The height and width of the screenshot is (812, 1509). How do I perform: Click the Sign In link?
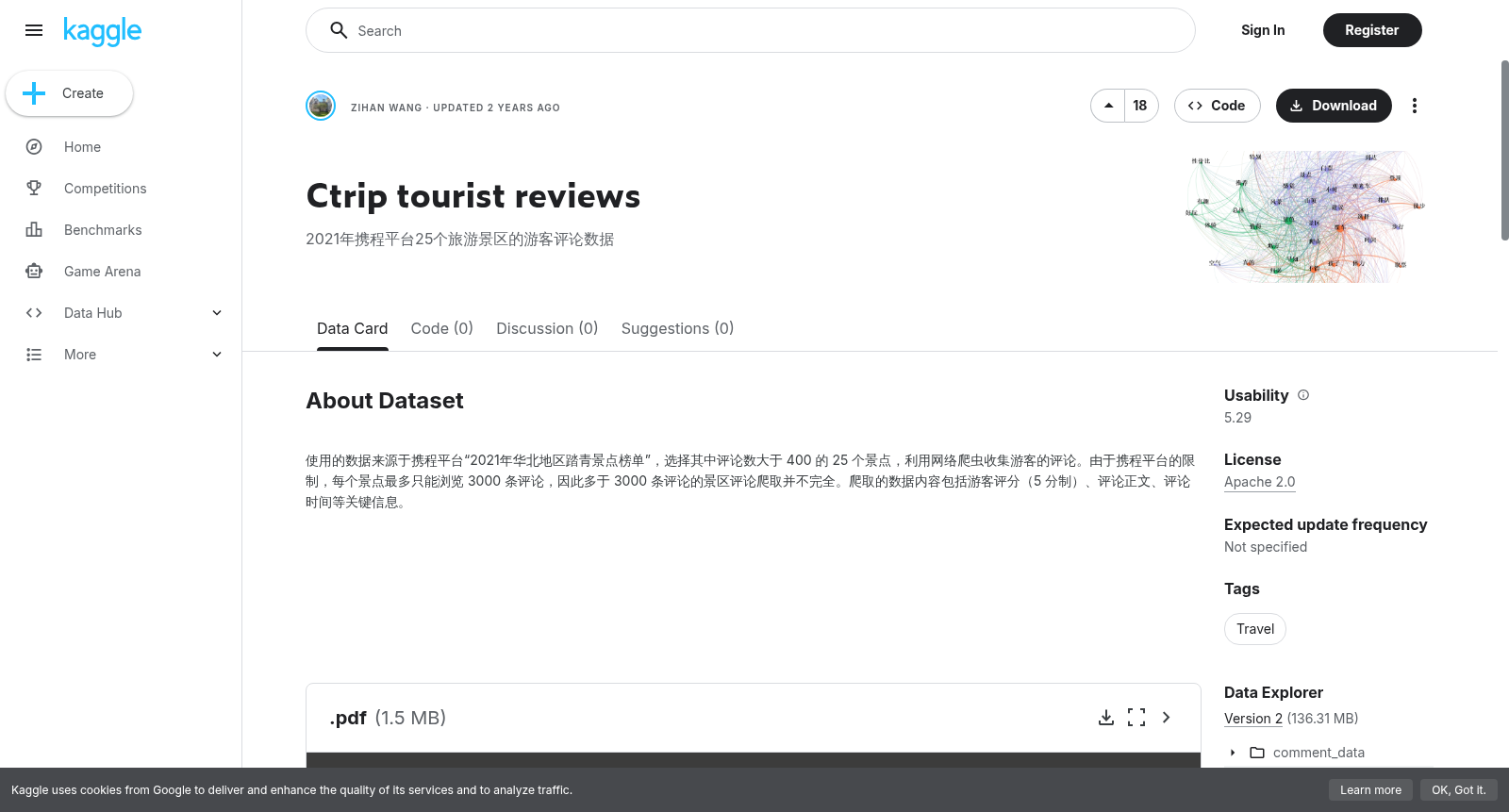tap(1263, 30)
